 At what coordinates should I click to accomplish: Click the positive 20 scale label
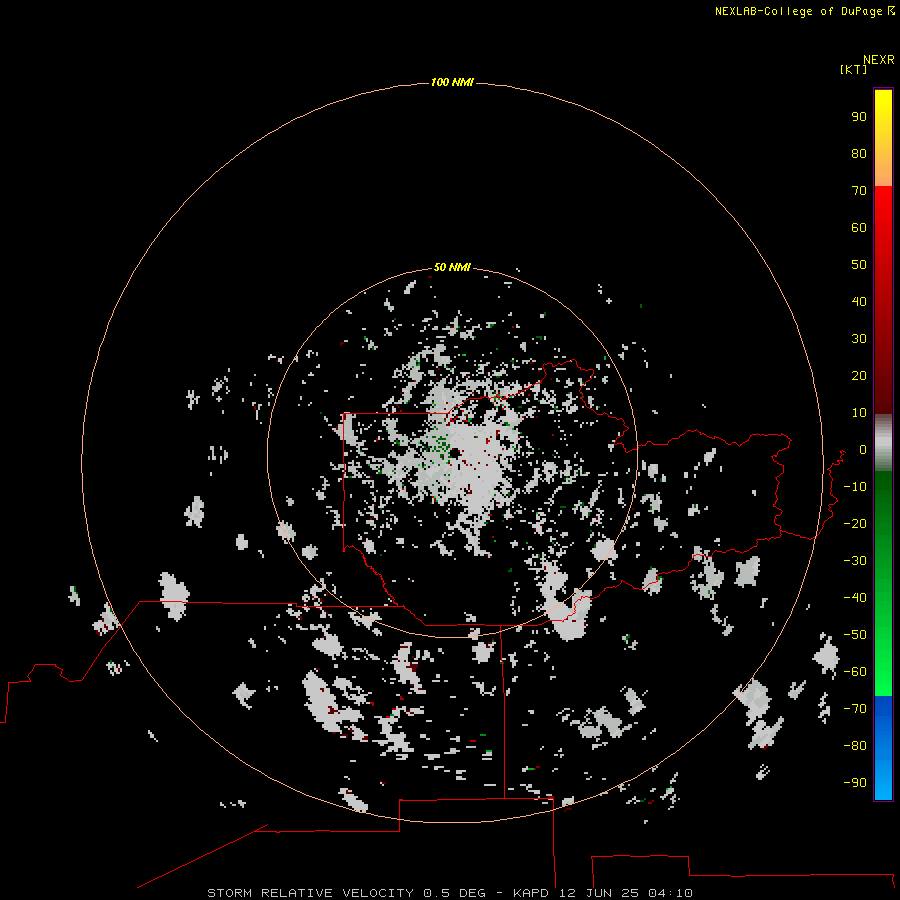859,375
